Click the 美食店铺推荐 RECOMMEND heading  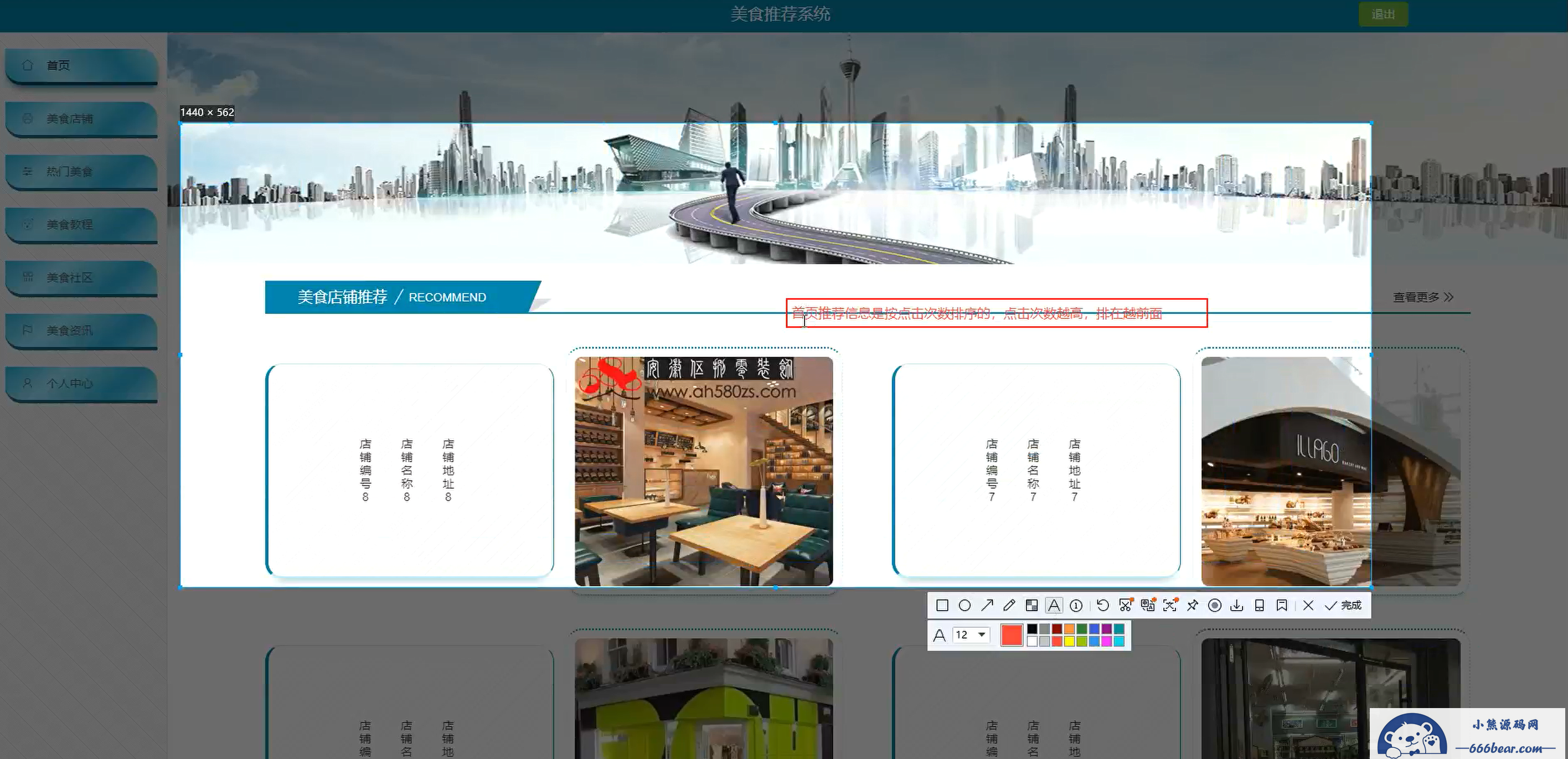[x=402, y=297]
